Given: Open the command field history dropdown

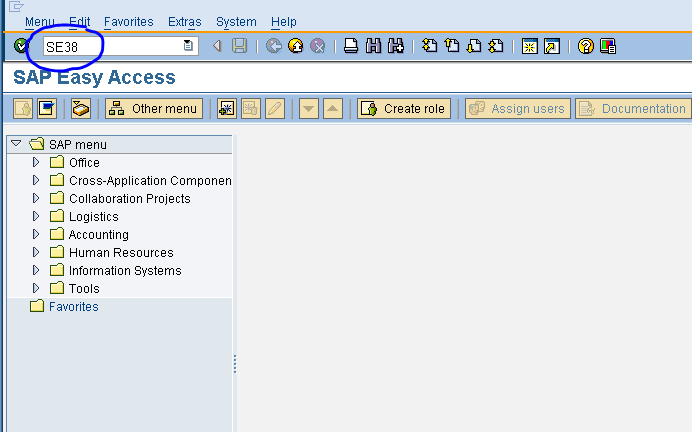Looking at the screenshot, I should [188, 45].
